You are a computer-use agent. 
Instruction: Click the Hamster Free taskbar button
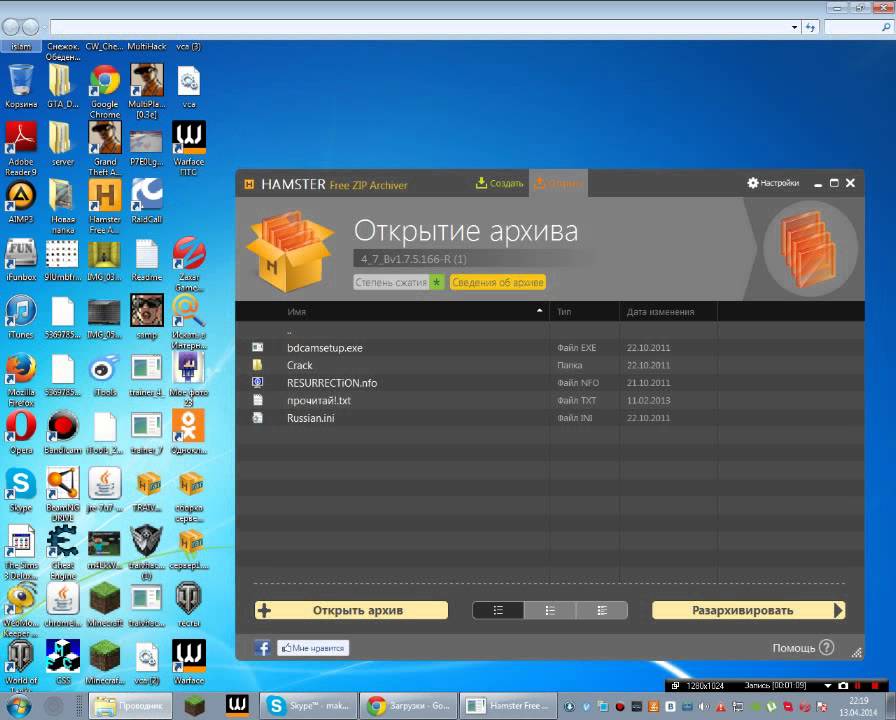[508, 706]
